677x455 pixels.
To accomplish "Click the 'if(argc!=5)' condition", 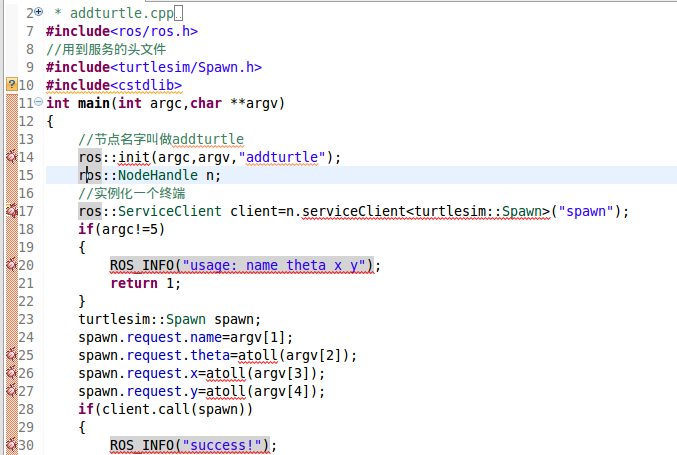I will pyautogui.click(x=122, y=229).
